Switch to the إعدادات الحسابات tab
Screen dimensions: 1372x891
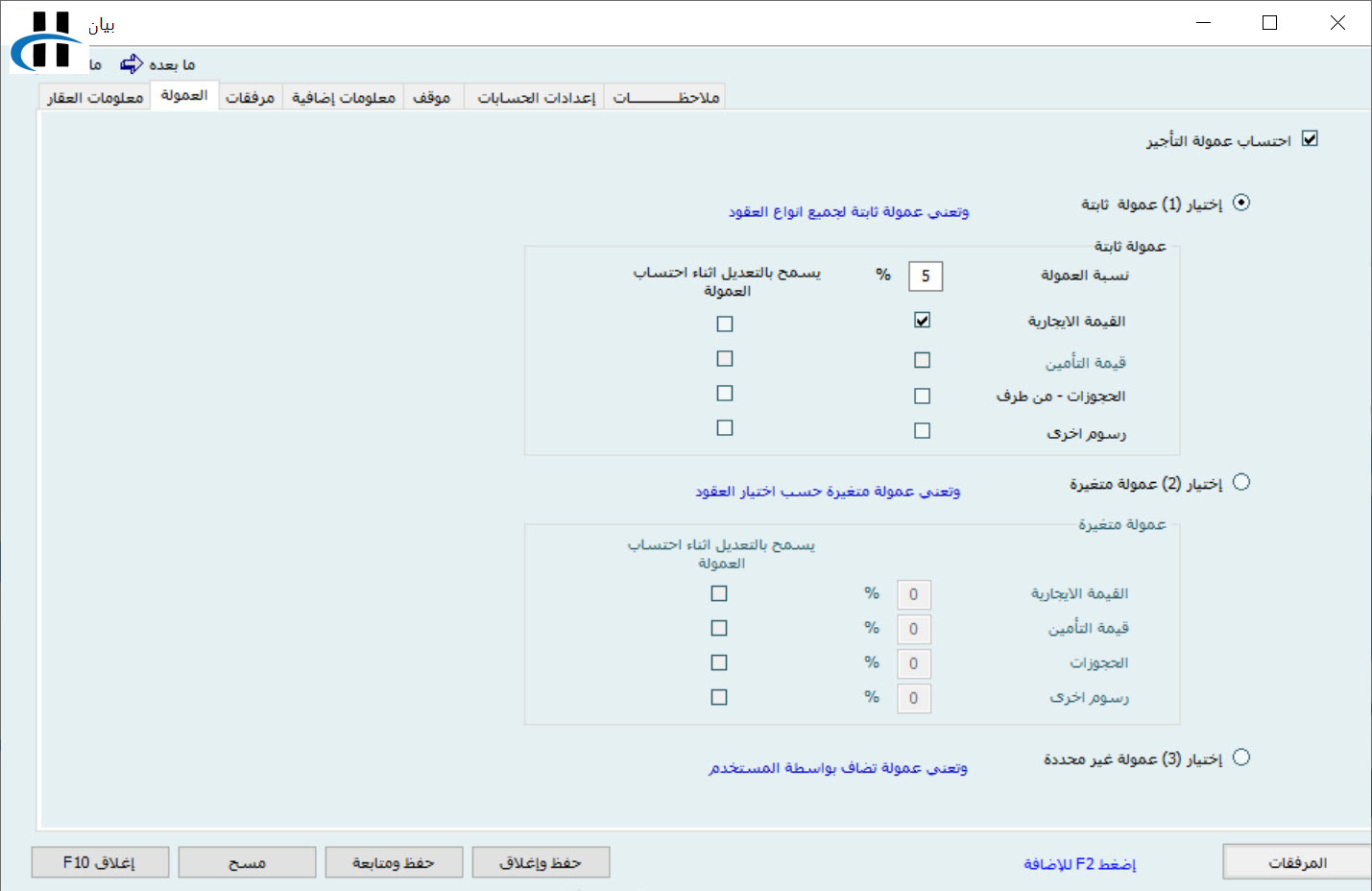(x=536, y=98)
